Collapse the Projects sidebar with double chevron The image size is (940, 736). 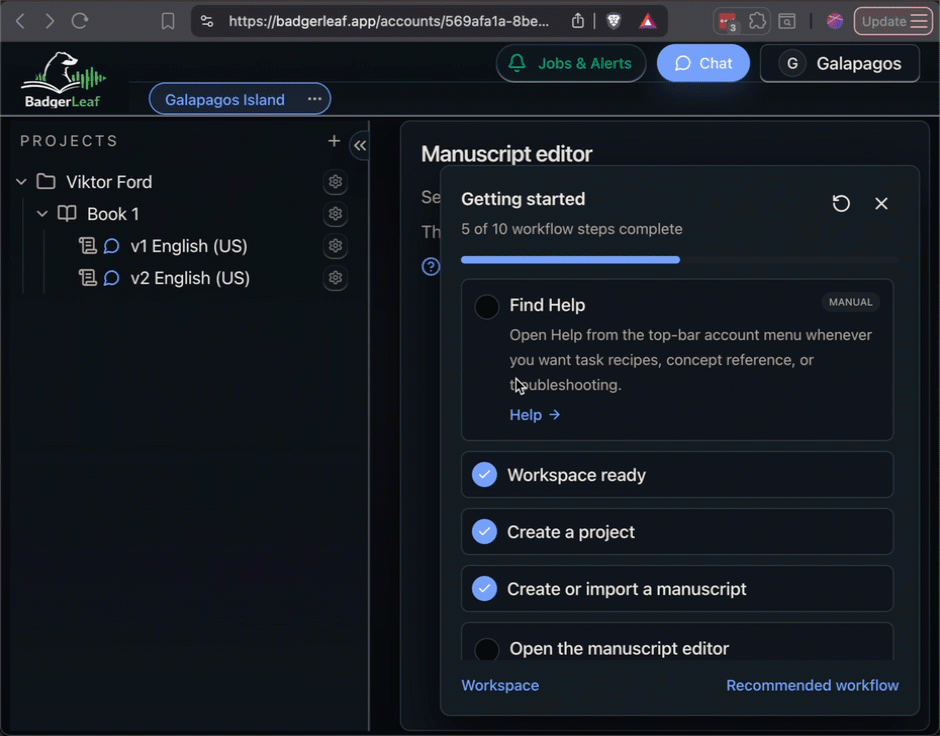click(360, 145)
